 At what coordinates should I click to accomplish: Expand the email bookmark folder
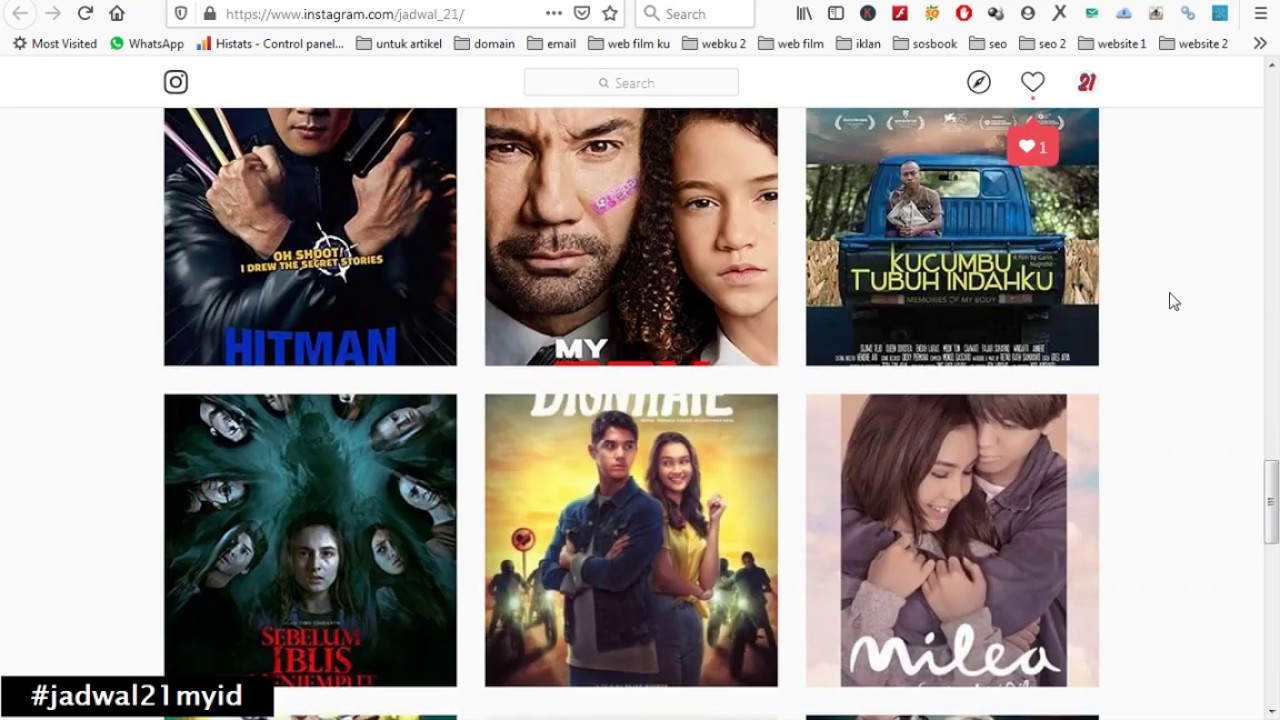(x=551, y=43)
